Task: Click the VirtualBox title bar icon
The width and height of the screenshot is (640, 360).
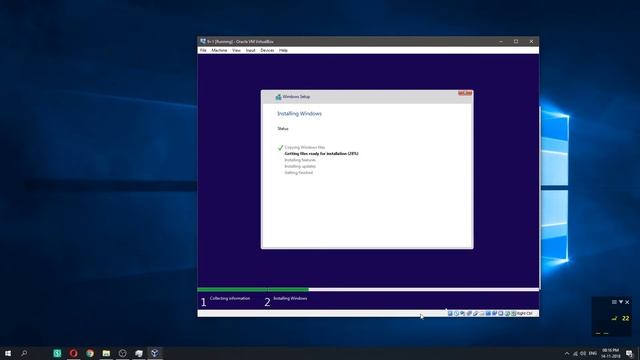Action: click(203, 41)
